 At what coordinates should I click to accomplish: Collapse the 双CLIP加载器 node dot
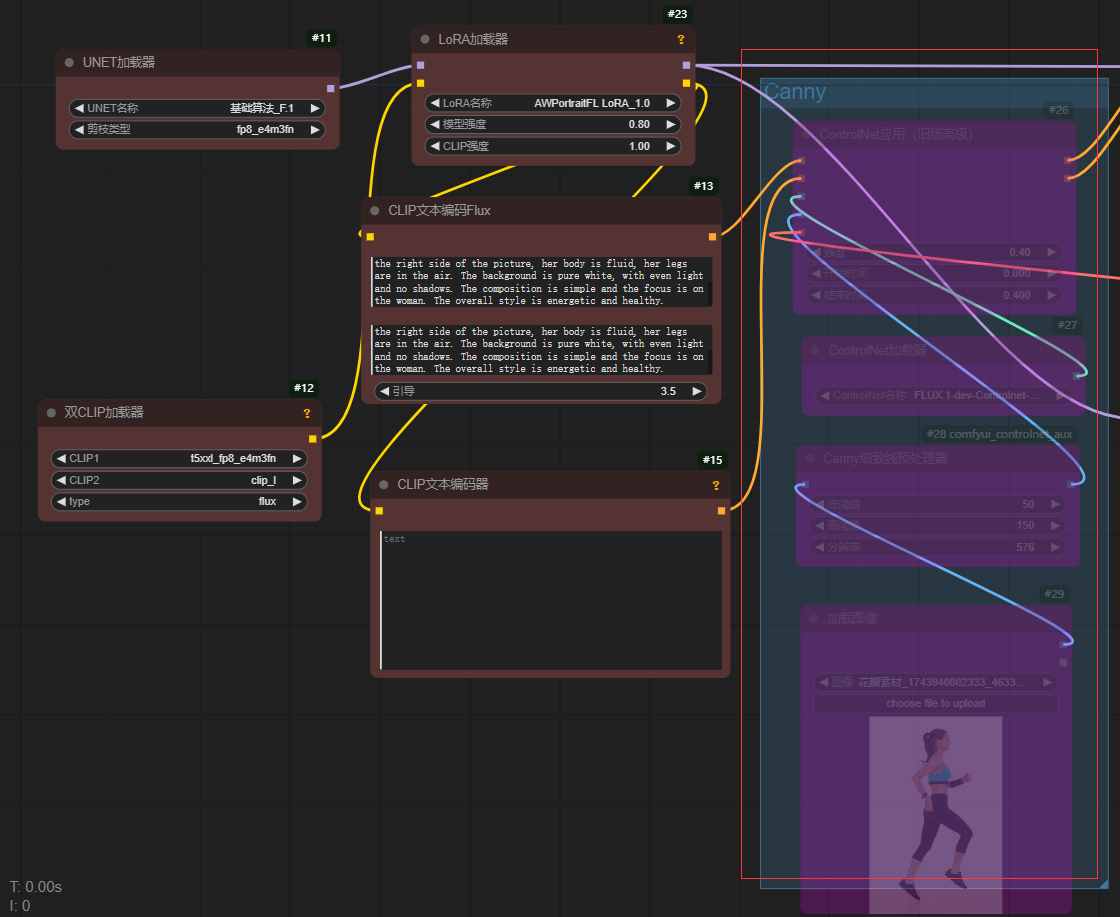[51, 413]
